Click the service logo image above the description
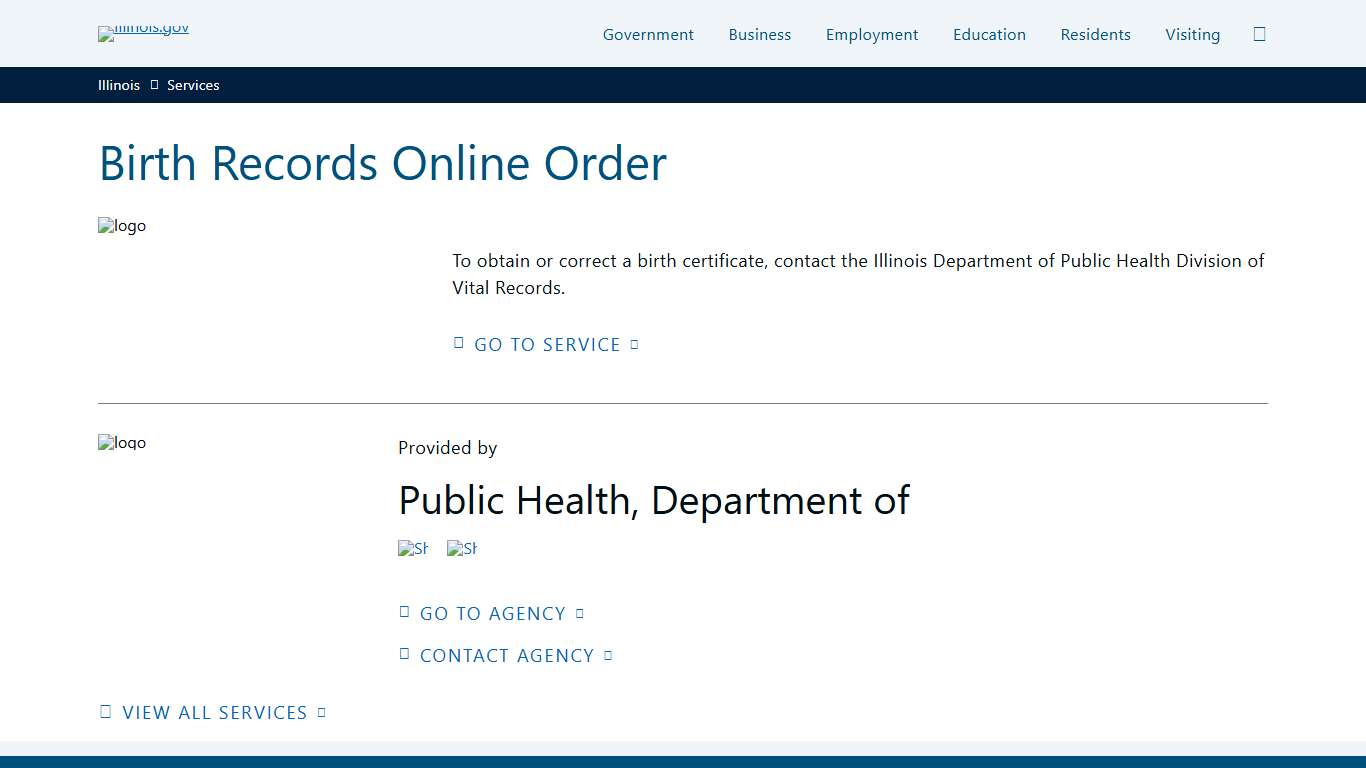This screenshot has height=768, width=1366. (x=122, y=226)
